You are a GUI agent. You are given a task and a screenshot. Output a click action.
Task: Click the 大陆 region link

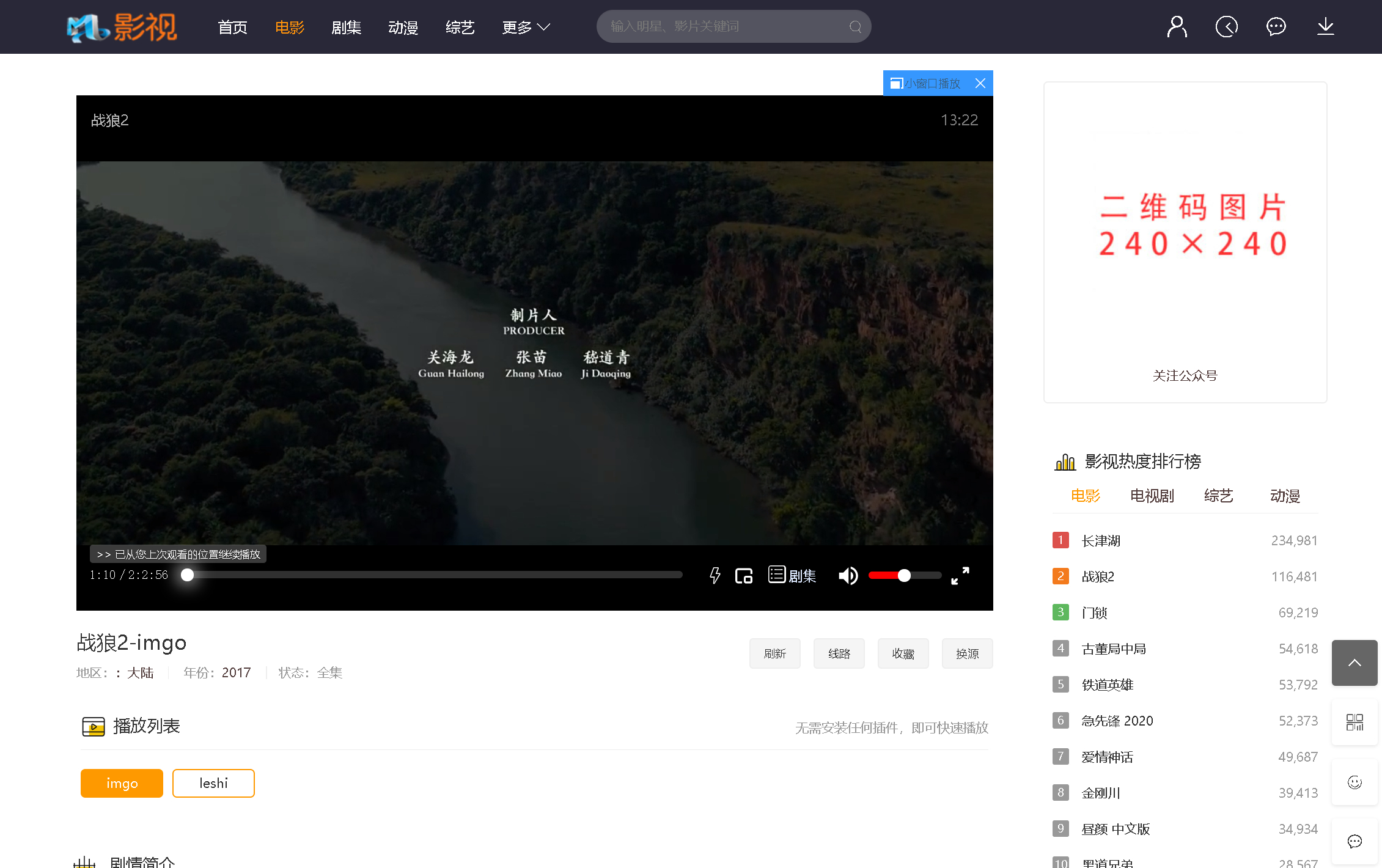140,673
